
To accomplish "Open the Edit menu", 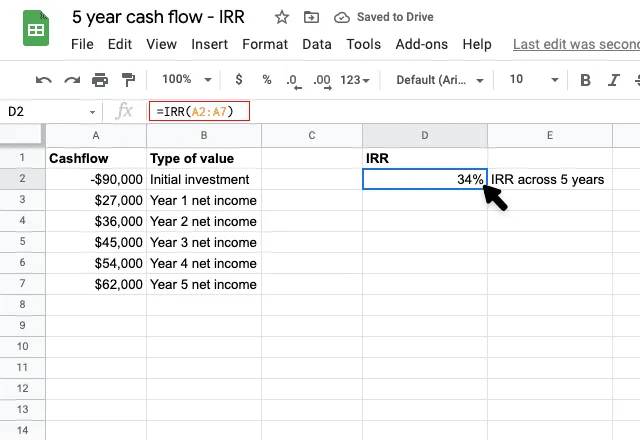I will [120, 44].
